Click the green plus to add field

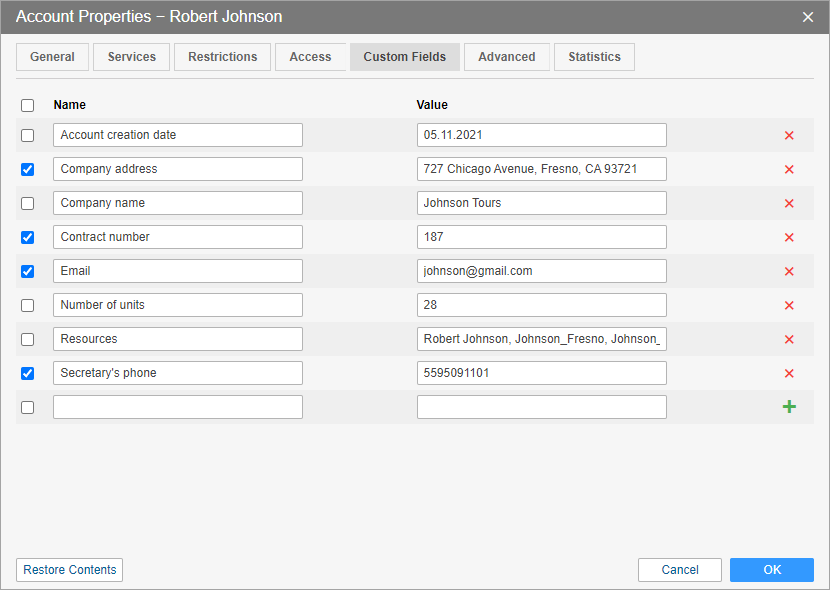tap(789, 407)
